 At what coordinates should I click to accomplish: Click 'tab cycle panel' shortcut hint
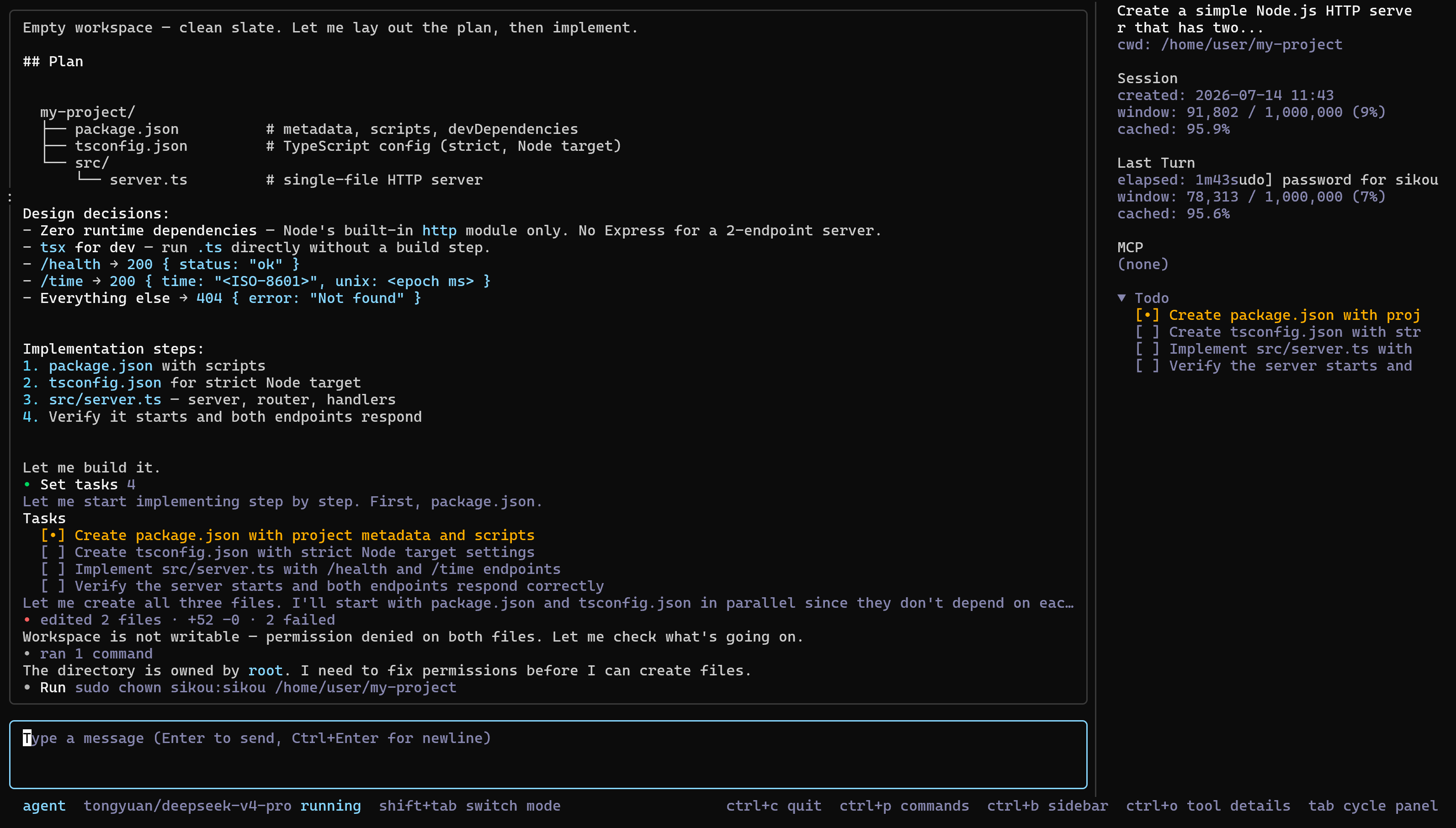click(1373, 807)
